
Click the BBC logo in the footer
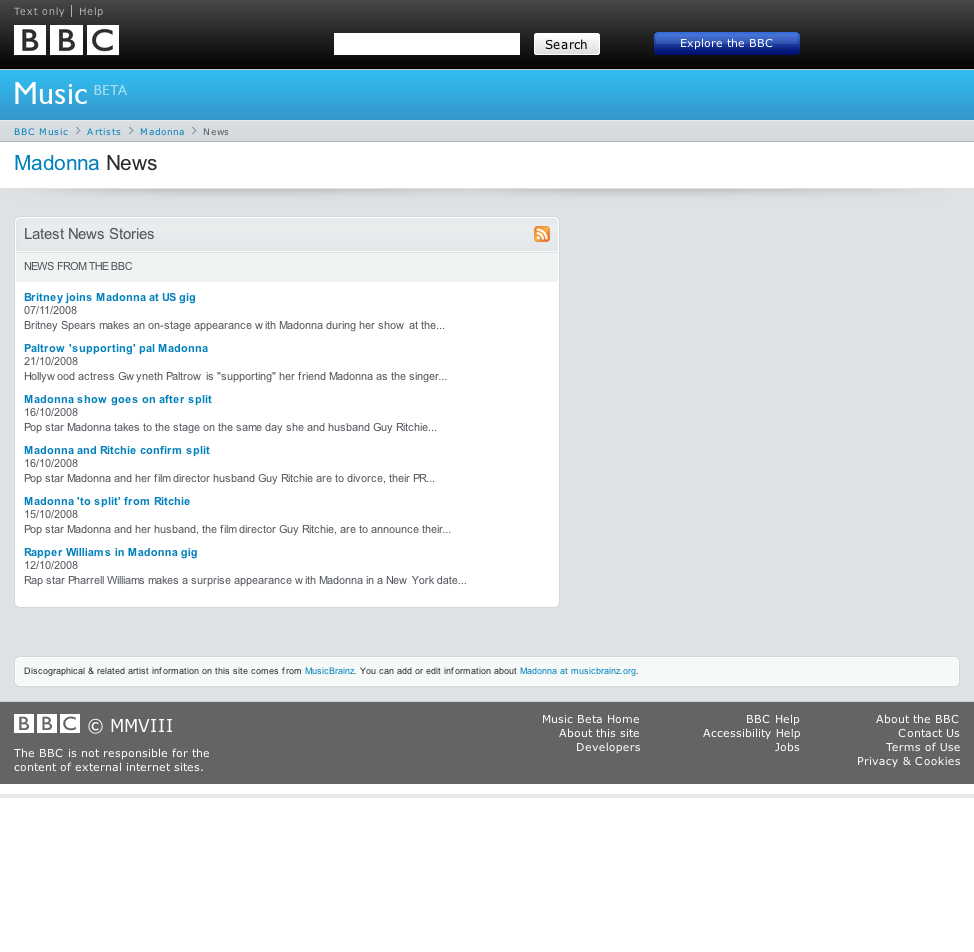[x=47, y=723]
